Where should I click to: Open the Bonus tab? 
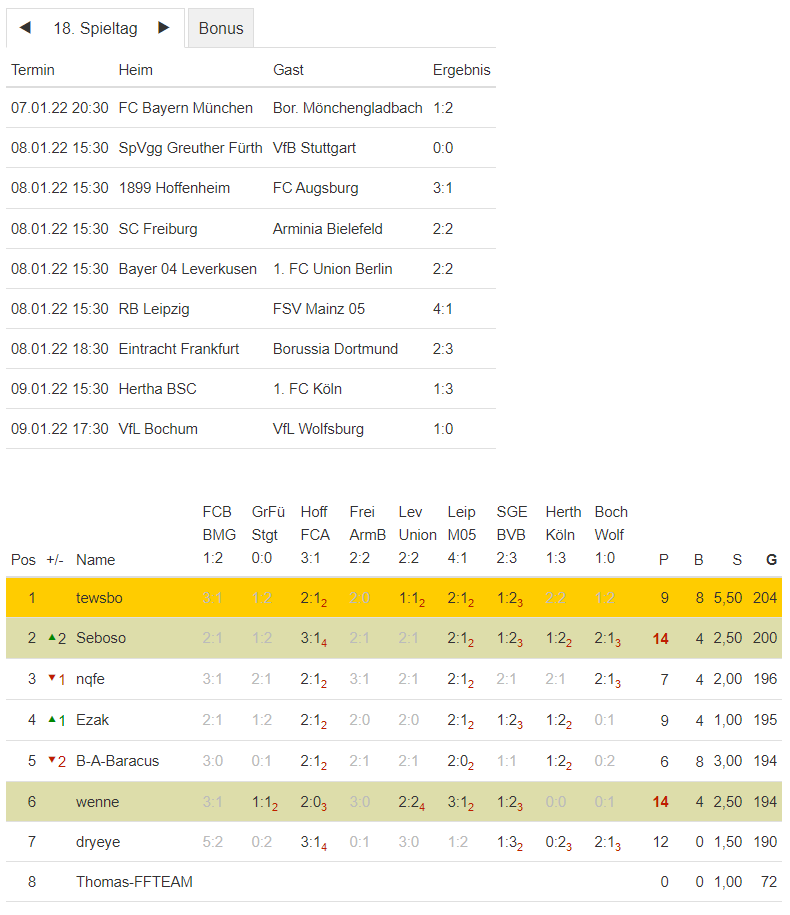[221, 28]
